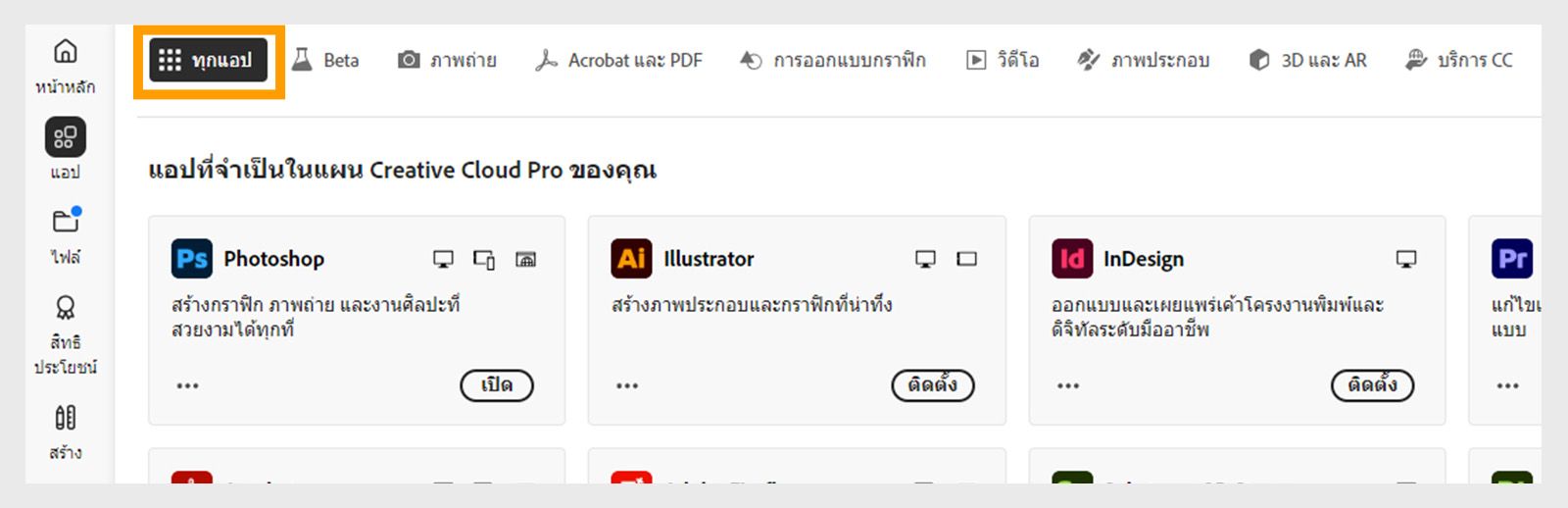Click the desktop platform icon on InDesign card
This screenshot has height=508, width=1568.
pyautogui.click(x=1406, y=260)
